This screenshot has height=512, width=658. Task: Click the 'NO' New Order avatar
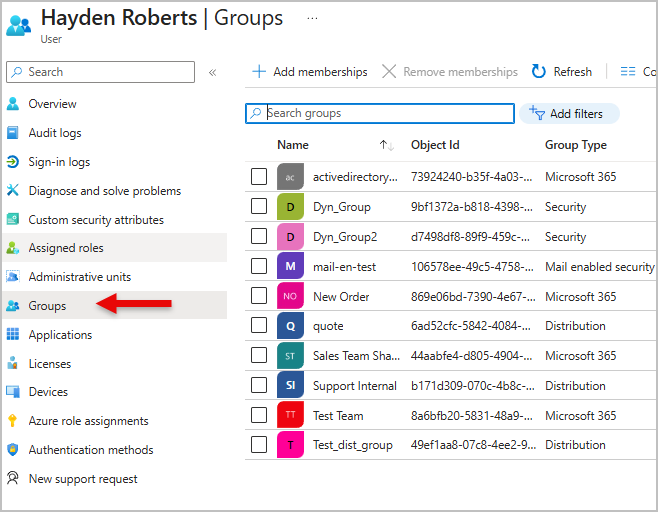(x=290, y=296)
